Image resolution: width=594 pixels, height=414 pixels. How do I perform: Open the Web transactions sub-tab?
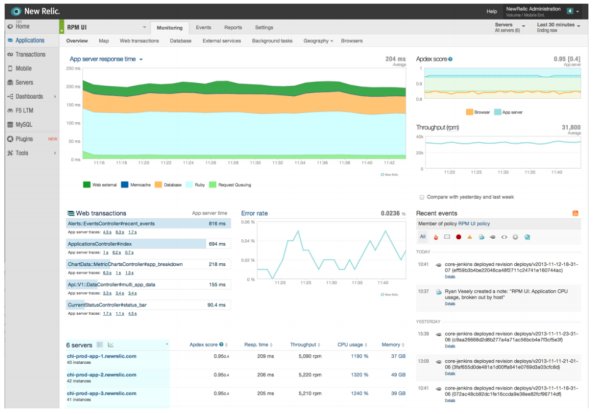(139, 41)
